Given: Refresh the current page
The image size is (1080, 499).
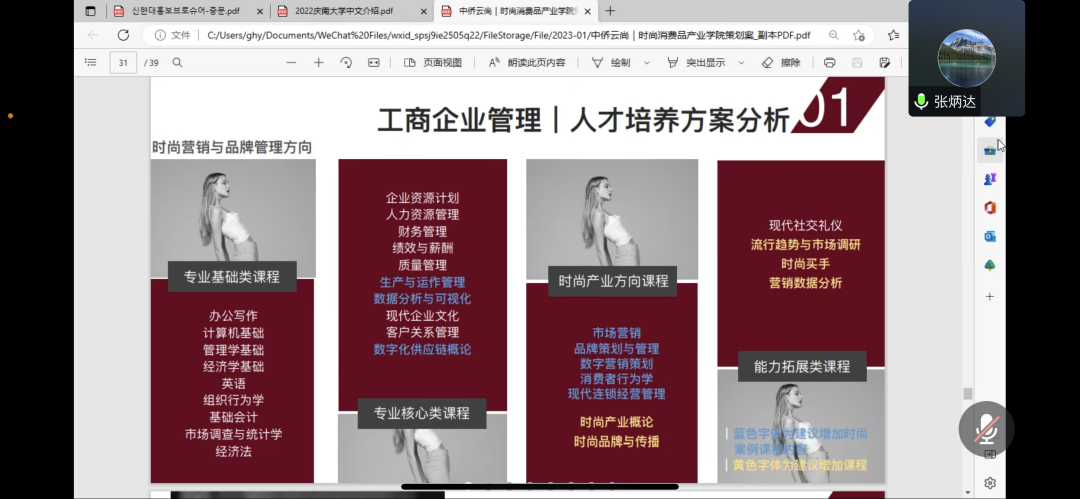Looking at the screenshot, I should [x=124, y=35].
